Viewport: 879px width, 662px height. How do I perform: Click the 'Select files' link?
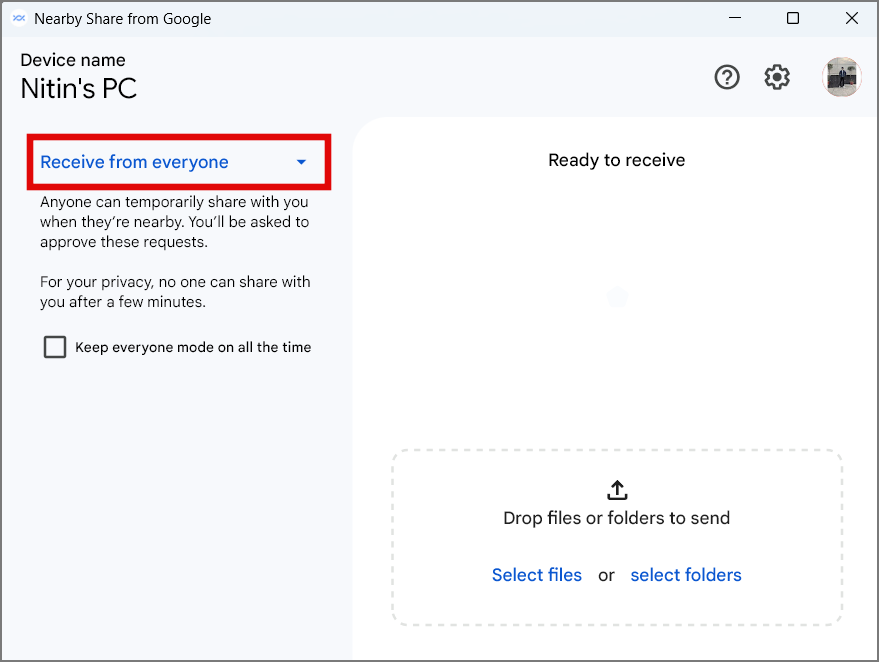(x=537, y=575)
